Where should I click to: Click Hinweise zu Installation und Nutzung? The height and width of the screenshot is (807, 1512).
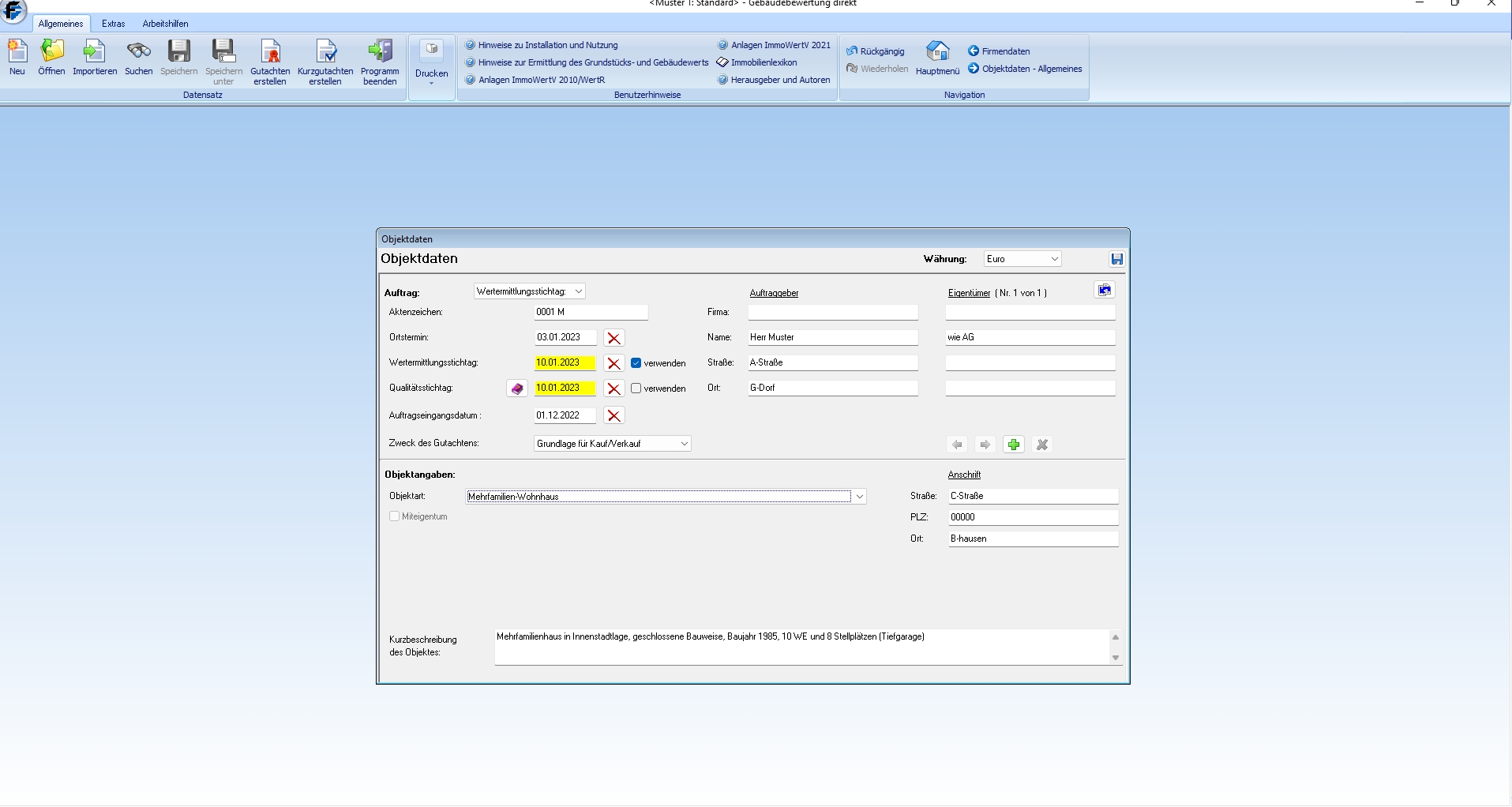(547, 45)
